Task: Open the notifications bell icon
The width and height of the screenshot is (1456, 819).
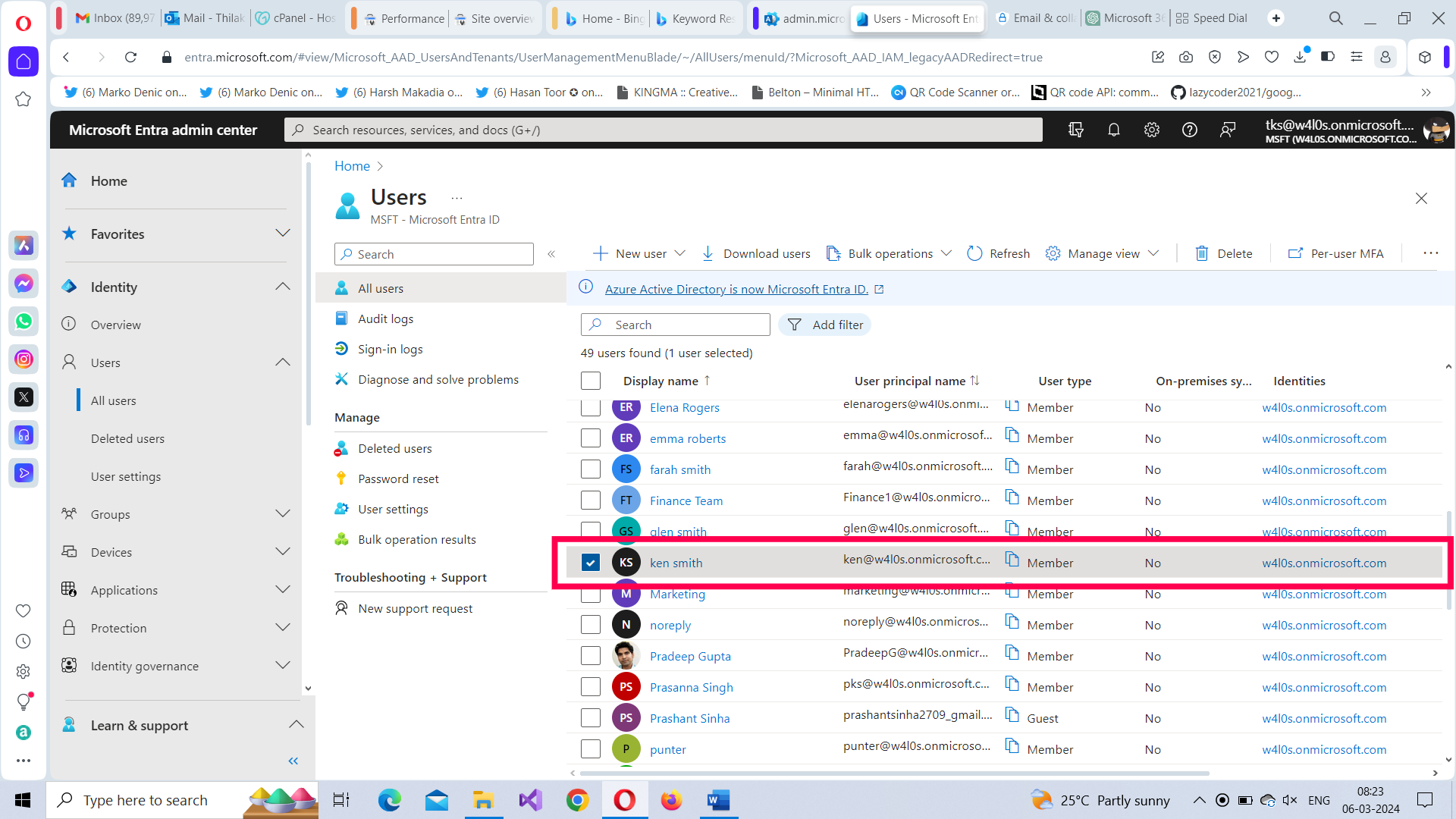Action: 1113,130
